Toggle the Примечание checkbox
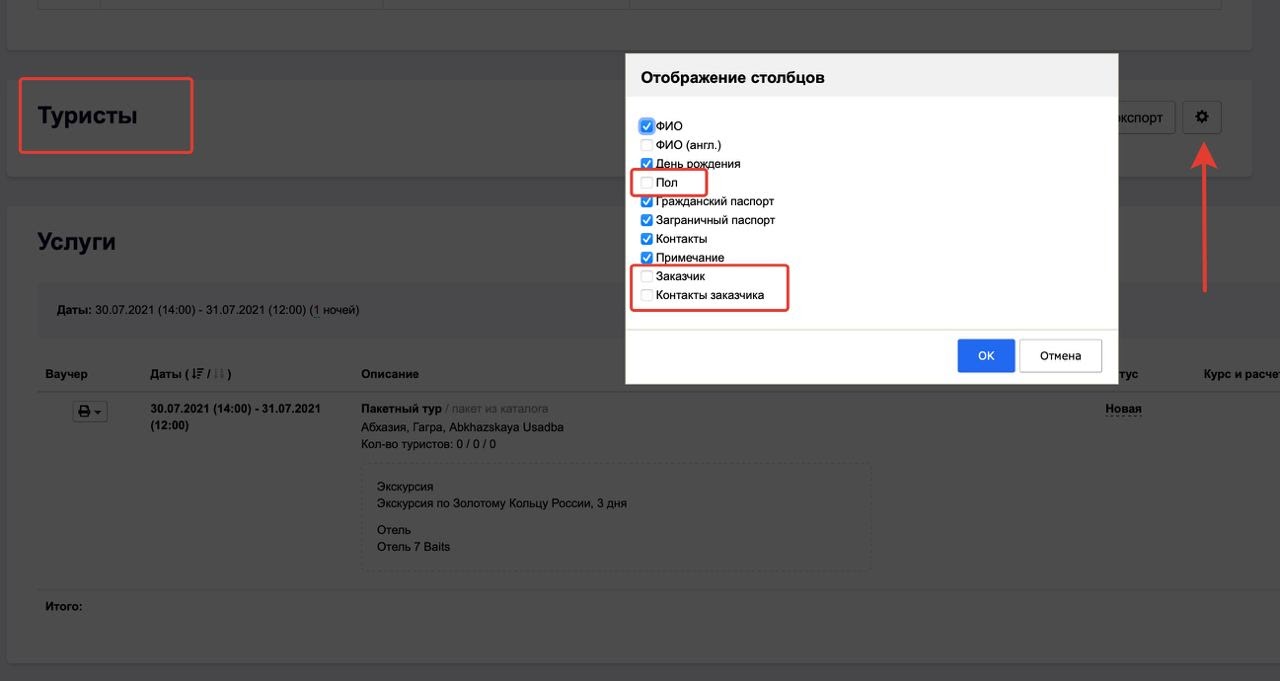Screen dimensions: 1280x681 point(647,258)
